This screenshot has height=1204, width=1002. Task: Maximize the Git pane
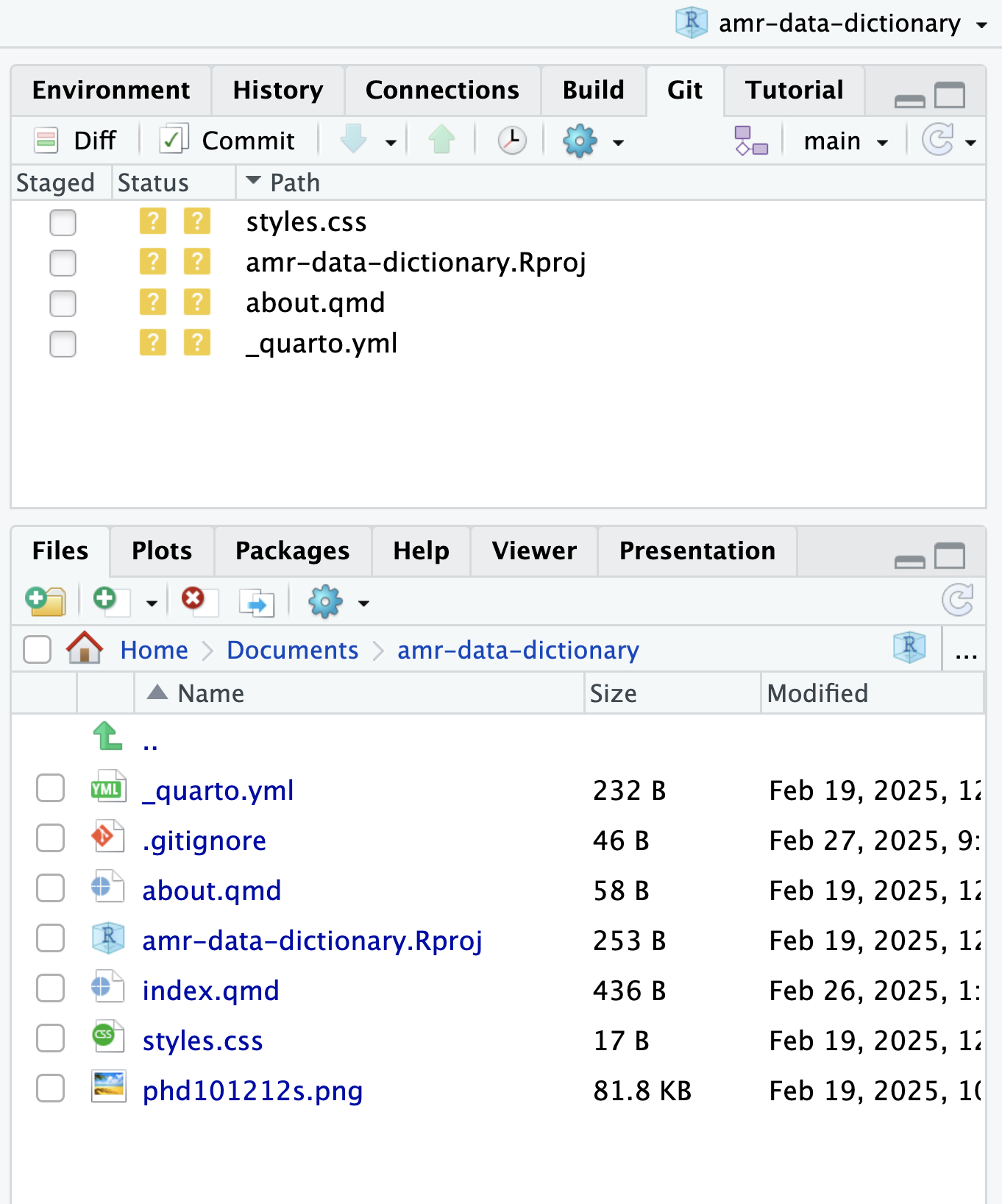click(950, 95)
